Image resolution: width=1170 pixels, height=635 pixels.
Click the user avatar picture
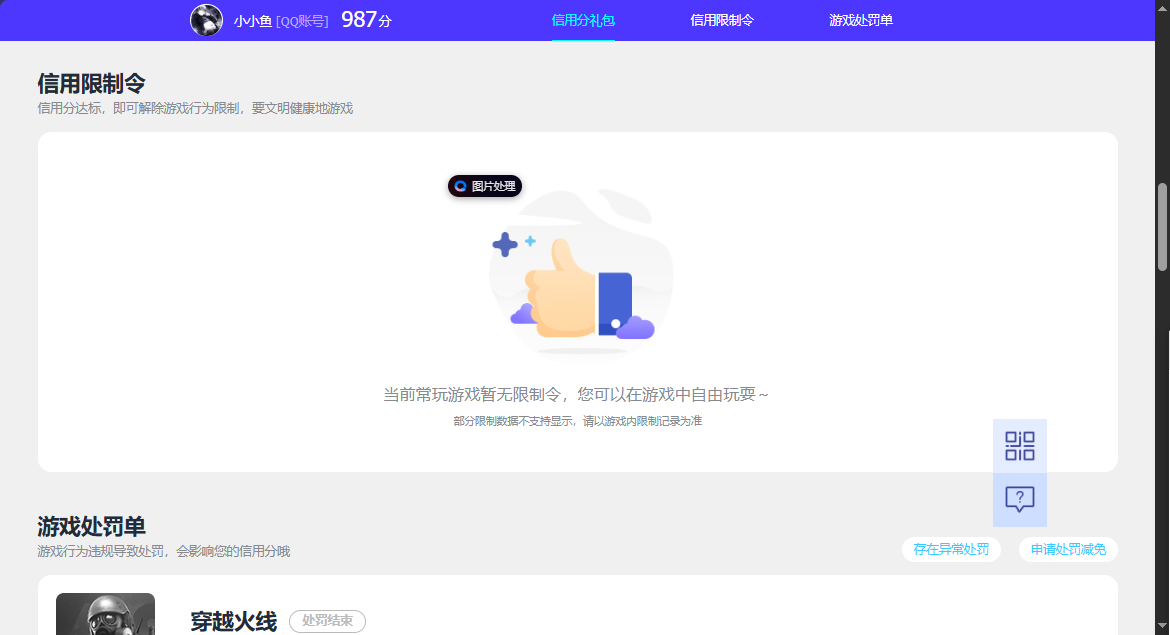207,20
